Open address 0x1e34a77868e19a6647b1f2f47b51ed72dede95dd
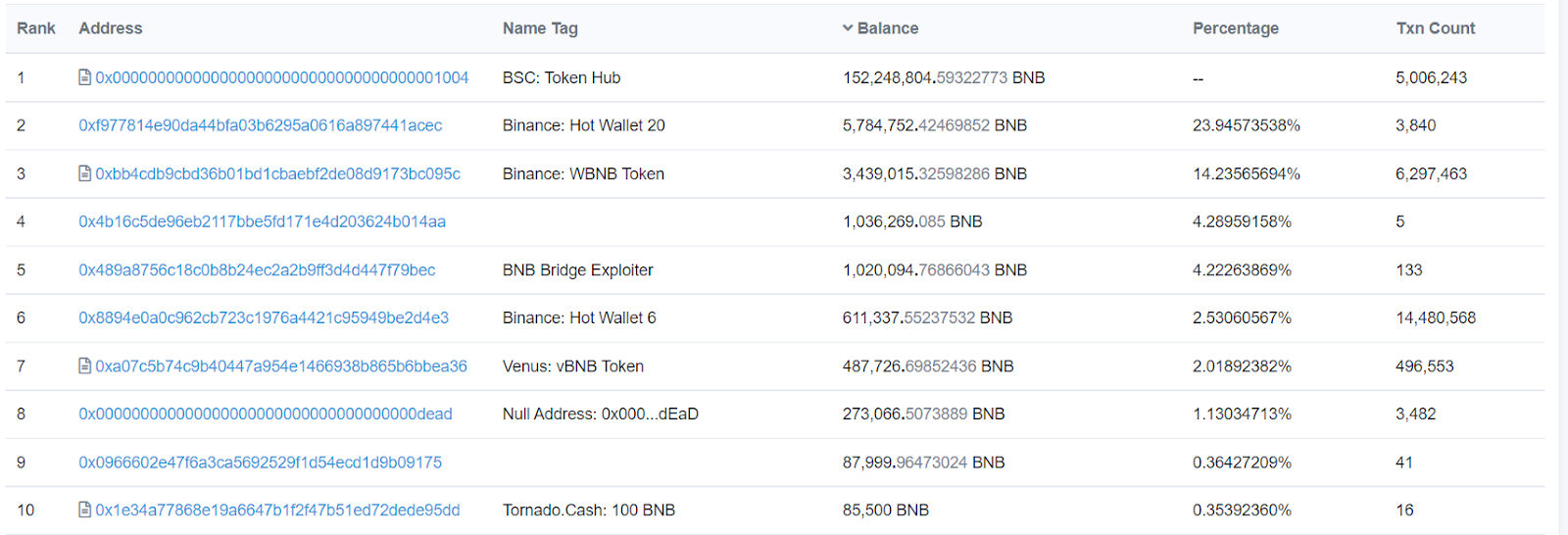The width and height of the screenshot is (1568, 535). 277,510
